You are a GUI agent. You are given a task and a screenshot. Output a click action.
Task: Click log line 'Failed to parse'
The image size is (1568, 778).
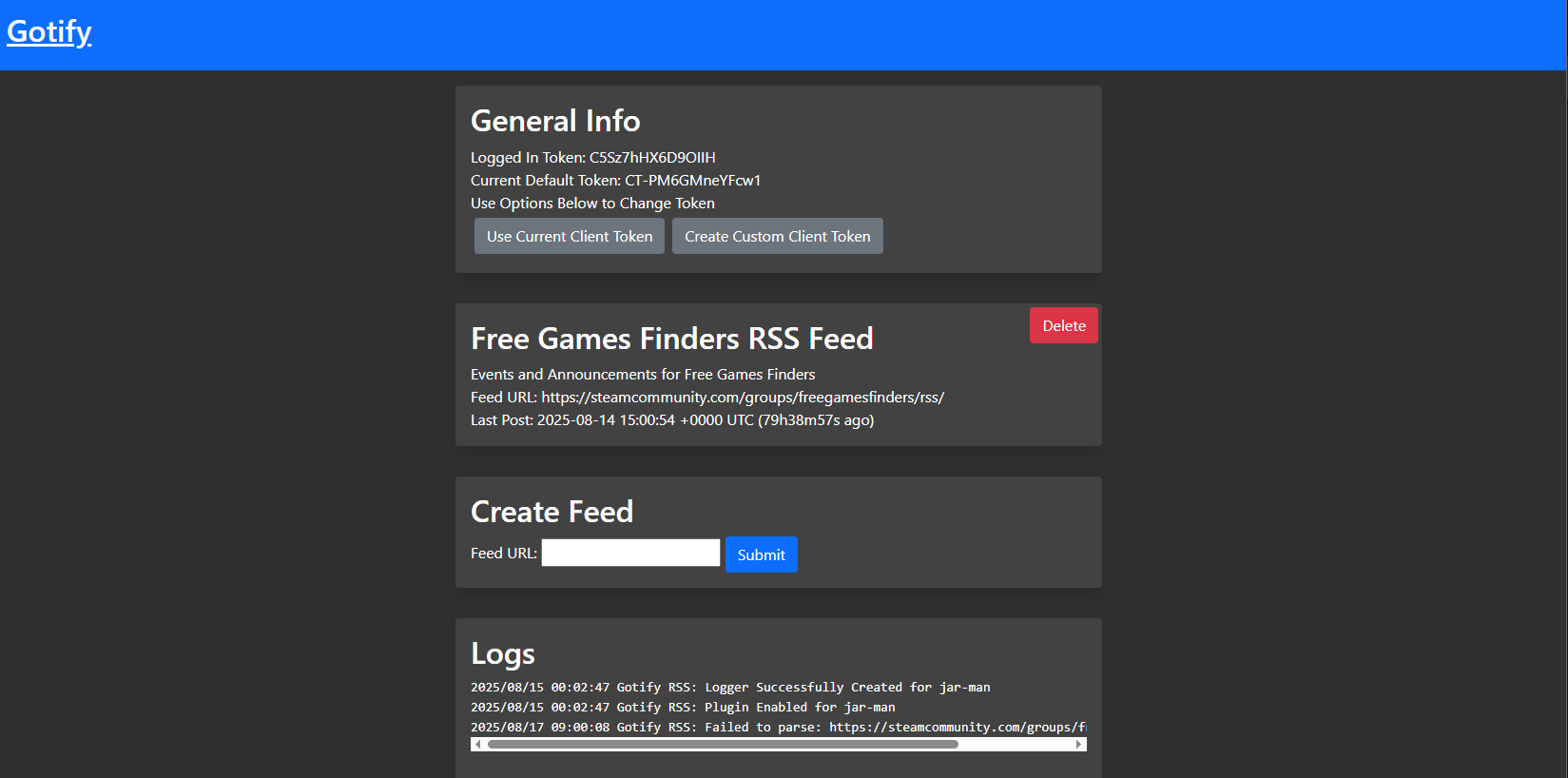click(x=778, y=727)
